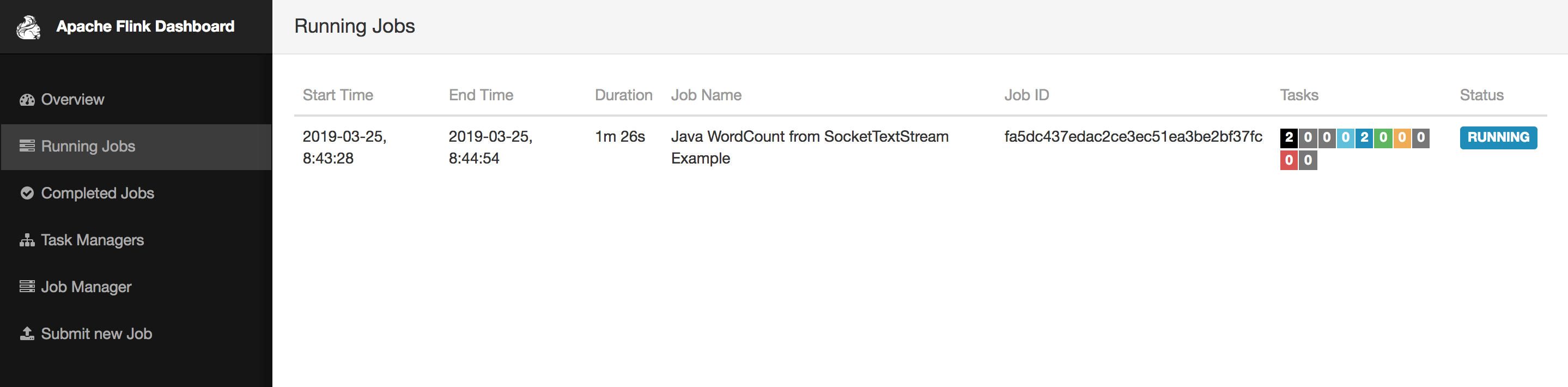This screenshot has width=1568, height=387.
Task: Go to the Completed Jobs page
Action: tap(98, 193)
